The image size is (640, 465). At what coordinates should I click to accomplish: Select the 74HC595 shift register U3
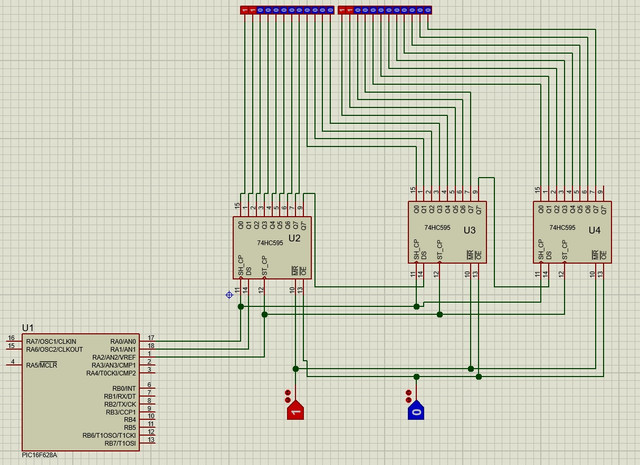click(447, 232)
